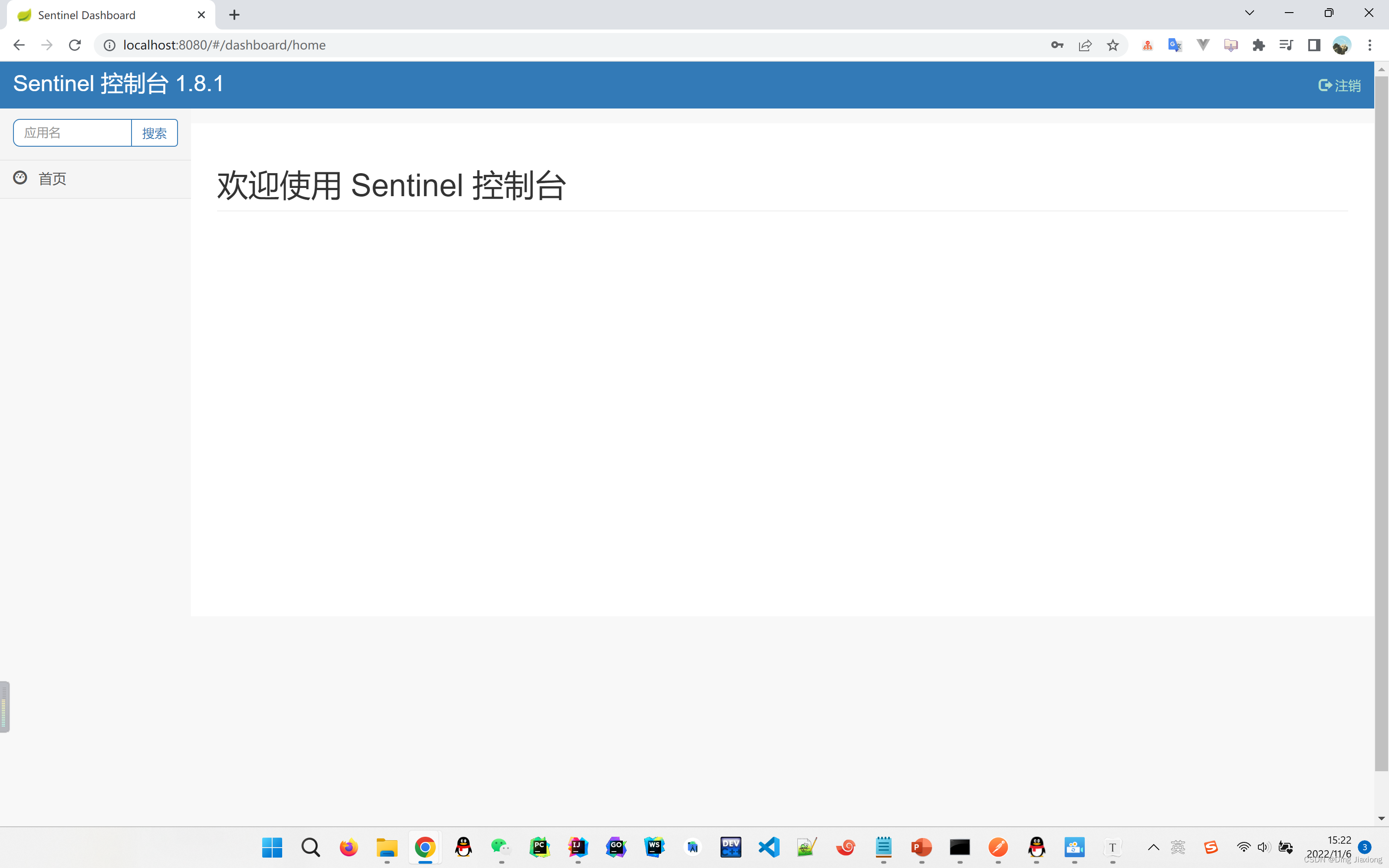Open Windows taskbar search
This screenshot has height=868, width=1389.
coord(310,847)
